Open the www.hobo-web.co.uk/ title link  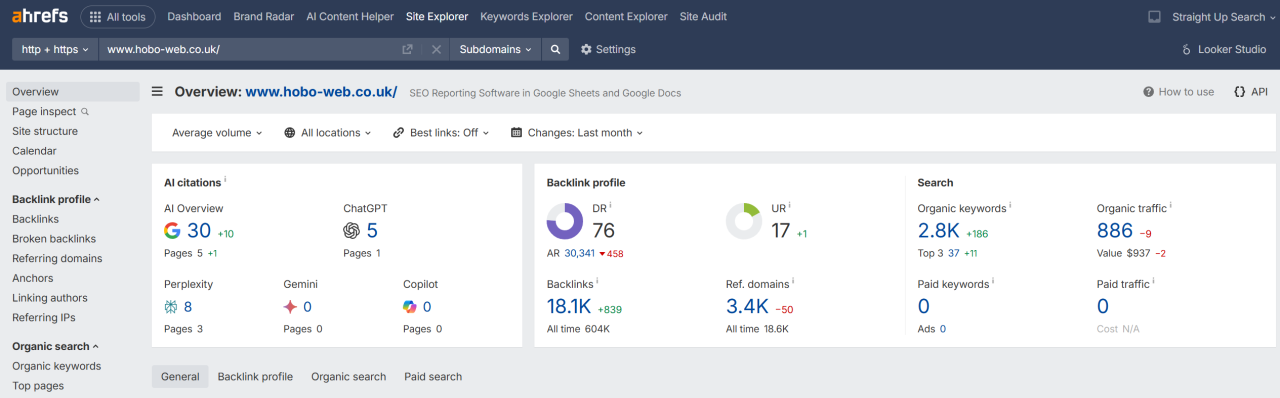(321, 92)
